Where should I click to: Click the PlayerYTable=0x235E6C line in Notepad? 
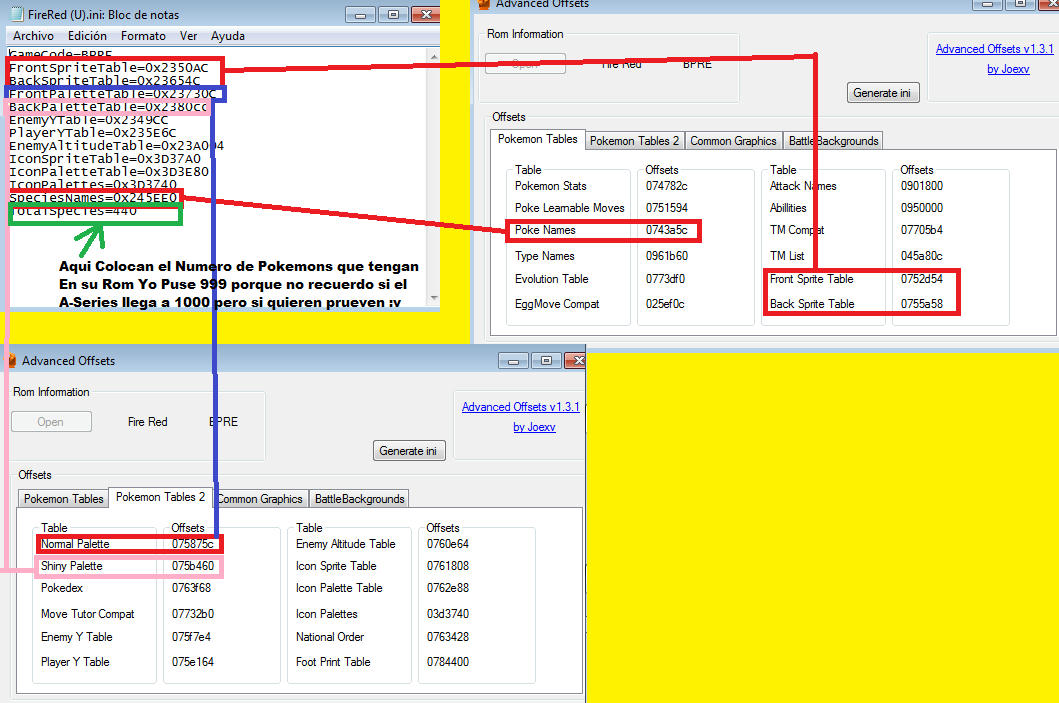pyautogui.click(x=93, y=133)
